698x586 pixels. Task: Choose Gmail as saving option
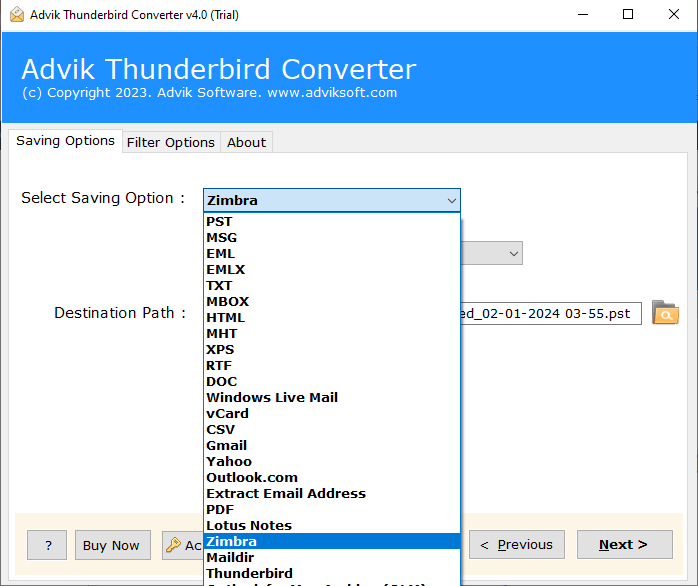(x=332, y=446)
